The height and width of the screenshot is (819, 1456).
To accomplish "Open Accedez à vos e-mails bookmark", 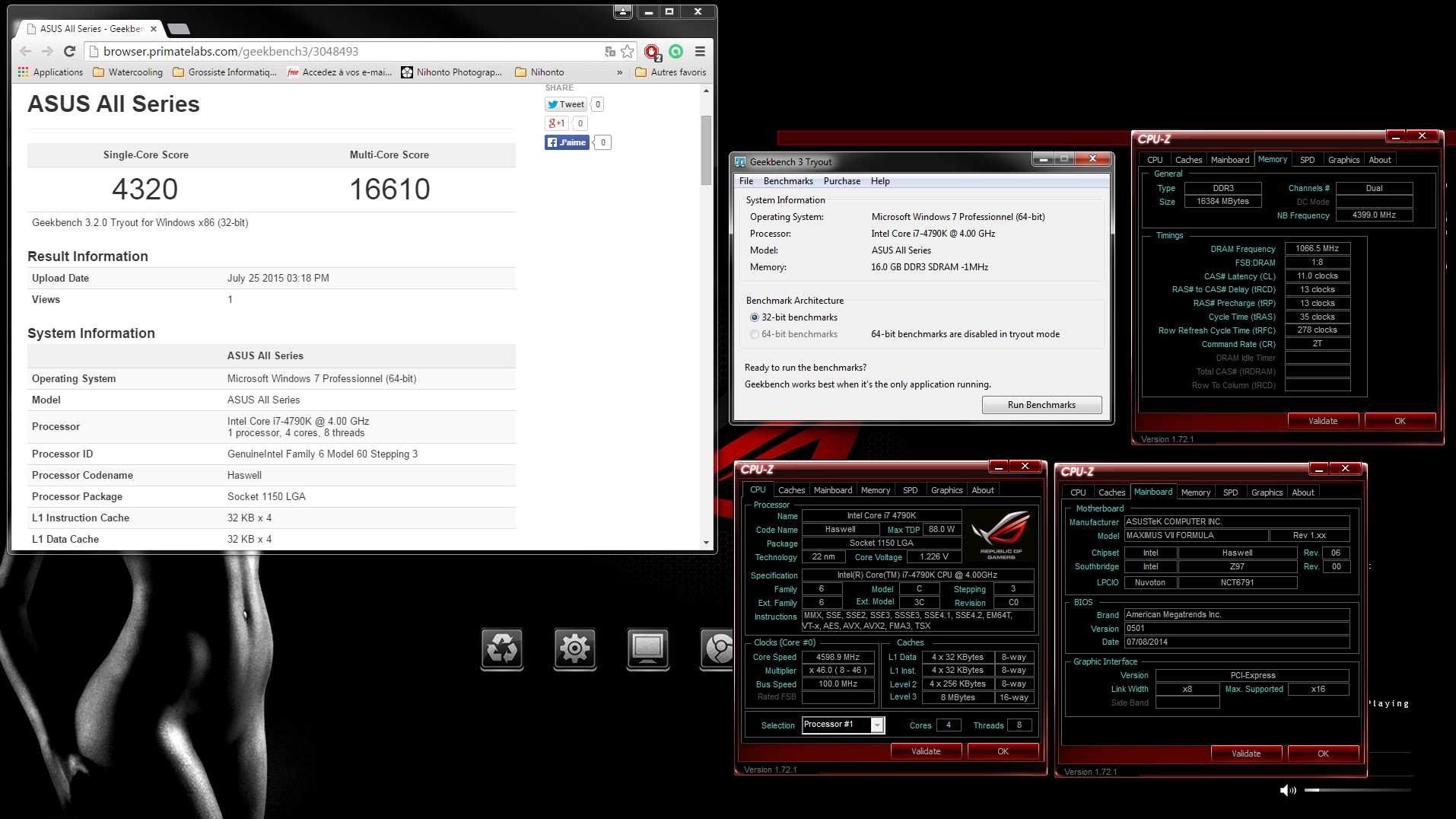I will pyautogui.click(x=339, y=72).
